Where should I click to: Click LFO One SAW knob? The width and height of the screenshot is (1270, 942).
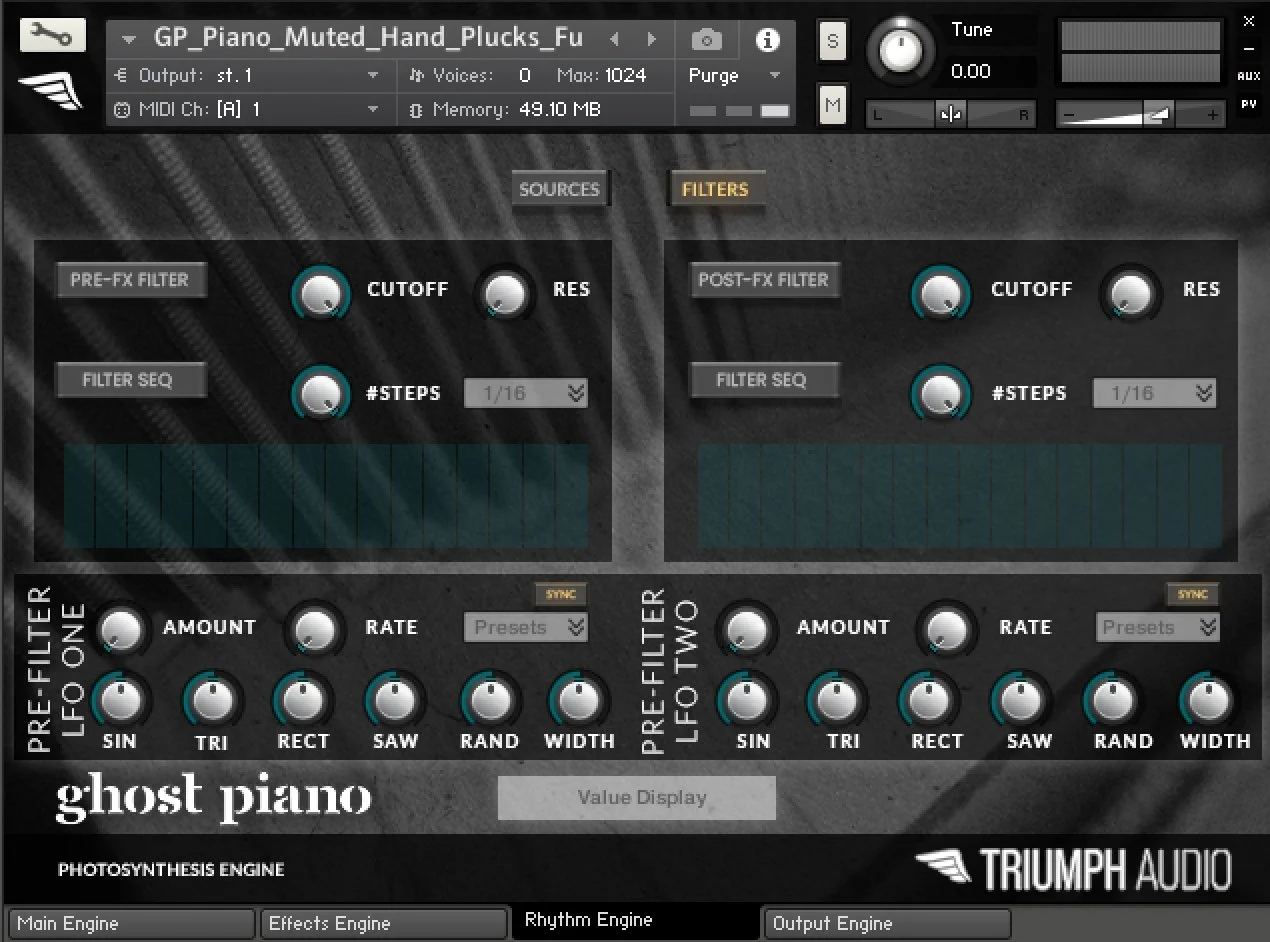(395, 701)
